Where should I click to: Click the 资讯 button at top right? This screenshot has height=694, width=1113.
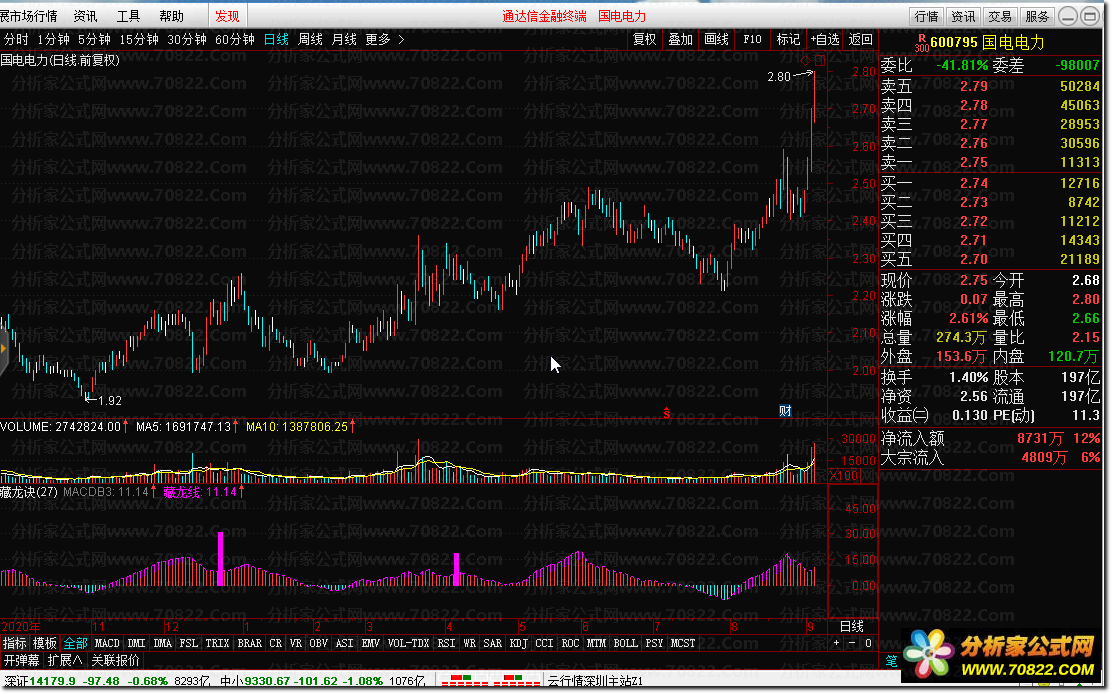[963, 16]
